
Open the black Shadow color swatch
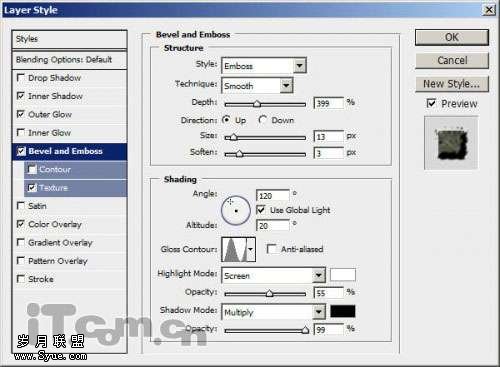pos(343,311)
